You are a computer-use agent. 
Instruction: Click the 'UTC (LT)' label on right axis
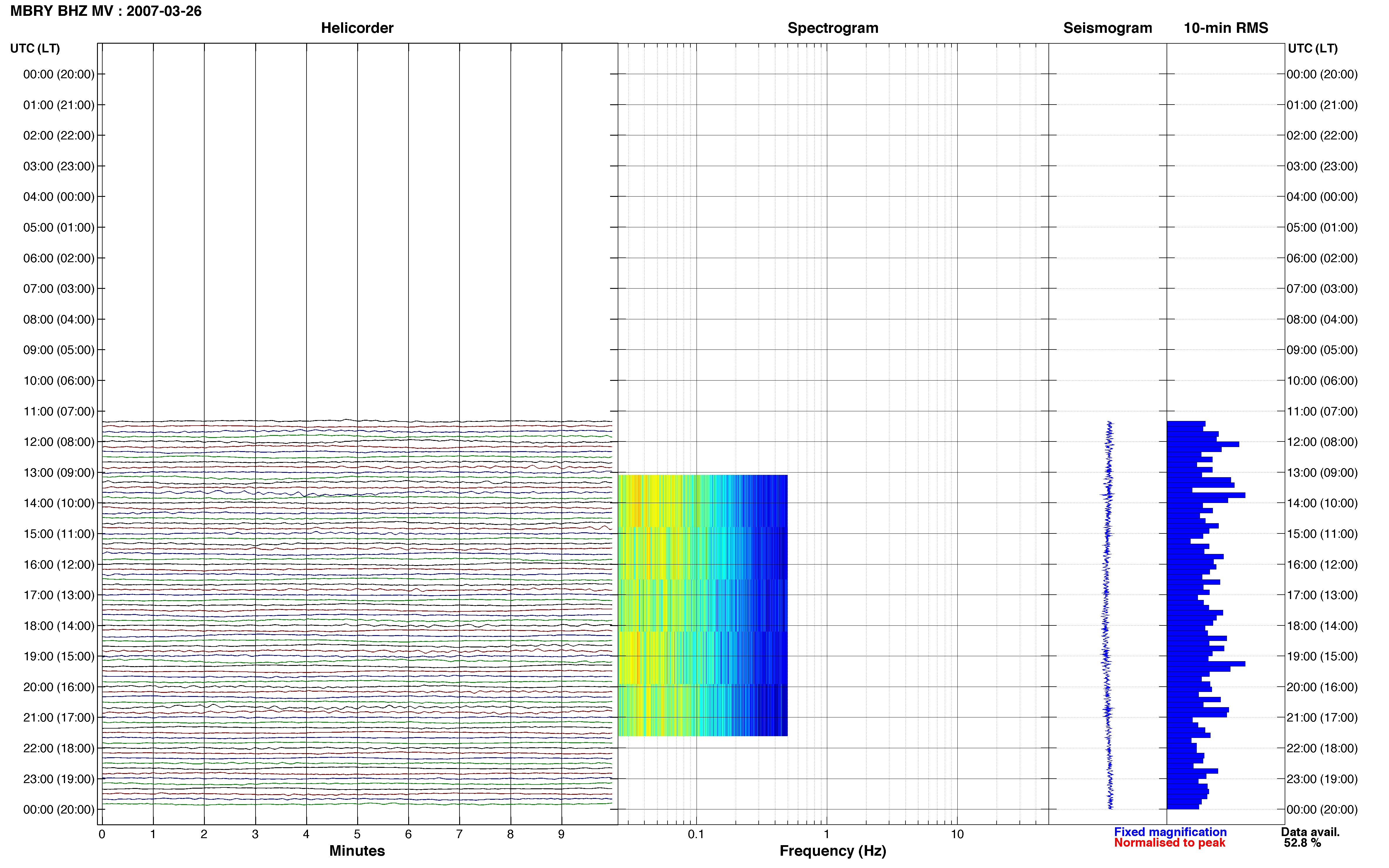click(1313, 48)
